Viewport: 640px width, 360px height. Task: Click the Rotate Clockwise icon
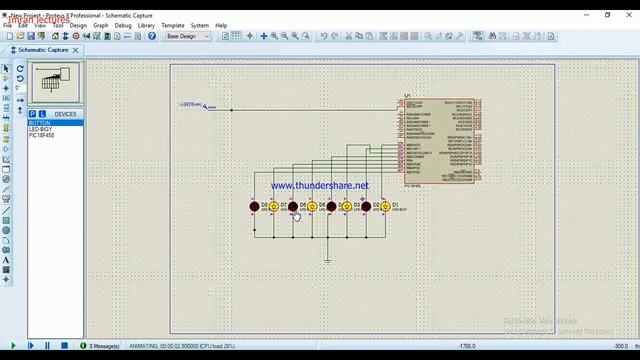[x=20, y=69]
